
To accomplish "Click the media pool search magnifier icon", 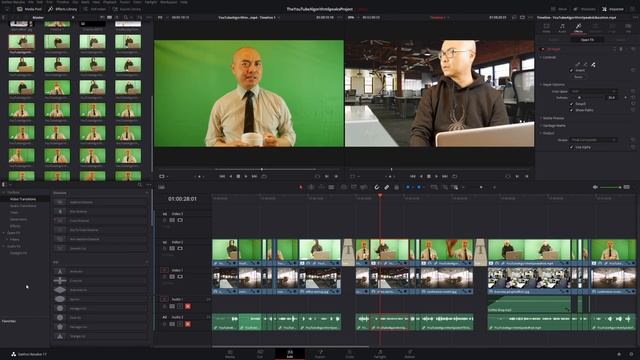I will (x=126, y=18).
